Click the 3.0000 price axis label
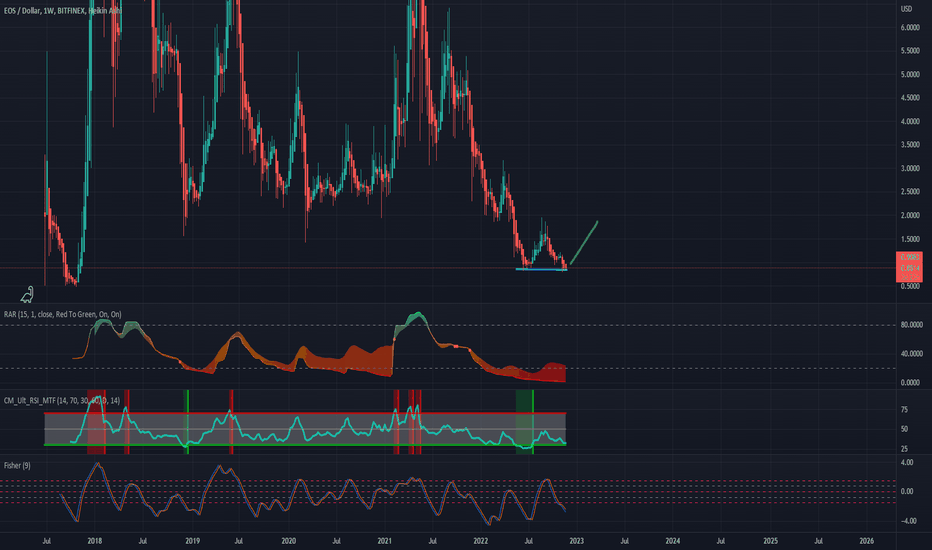The image size is (932, 550). click(910, 169)
